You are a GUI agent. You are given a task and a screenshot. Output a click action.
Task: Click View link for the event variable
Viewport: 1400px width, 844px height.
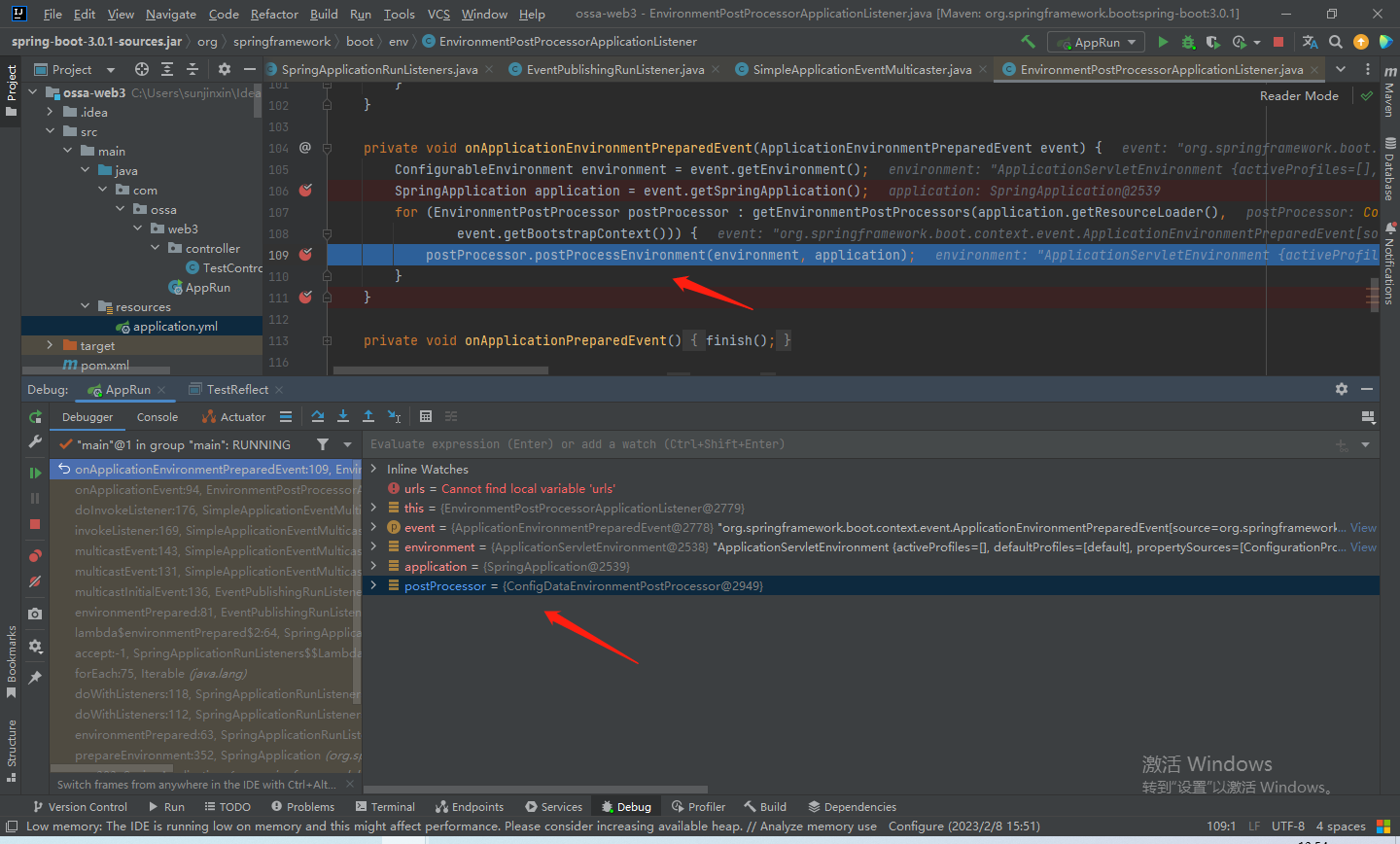point(1364,527)
